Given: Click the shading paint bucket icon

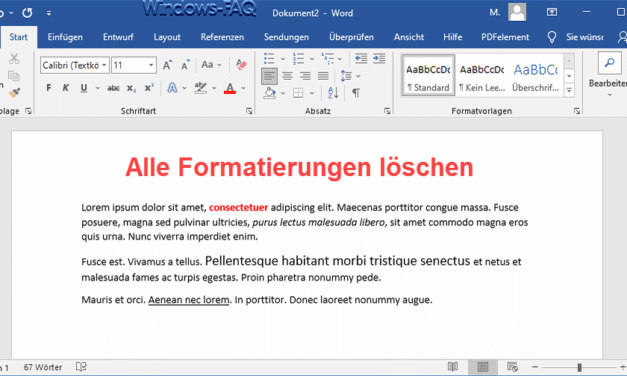Looking at the screenshot, I should click(270, 93).
